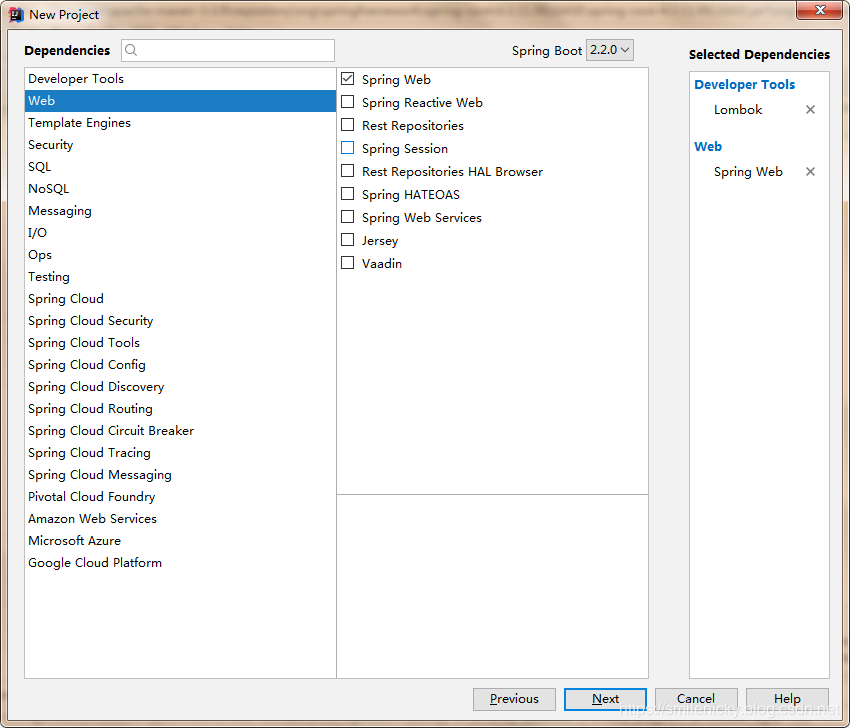The width and height of the screenshot is (850, 728).
Task: Select Spring Cloud Circuit Breaker category
Action: (x=180, y=431)
